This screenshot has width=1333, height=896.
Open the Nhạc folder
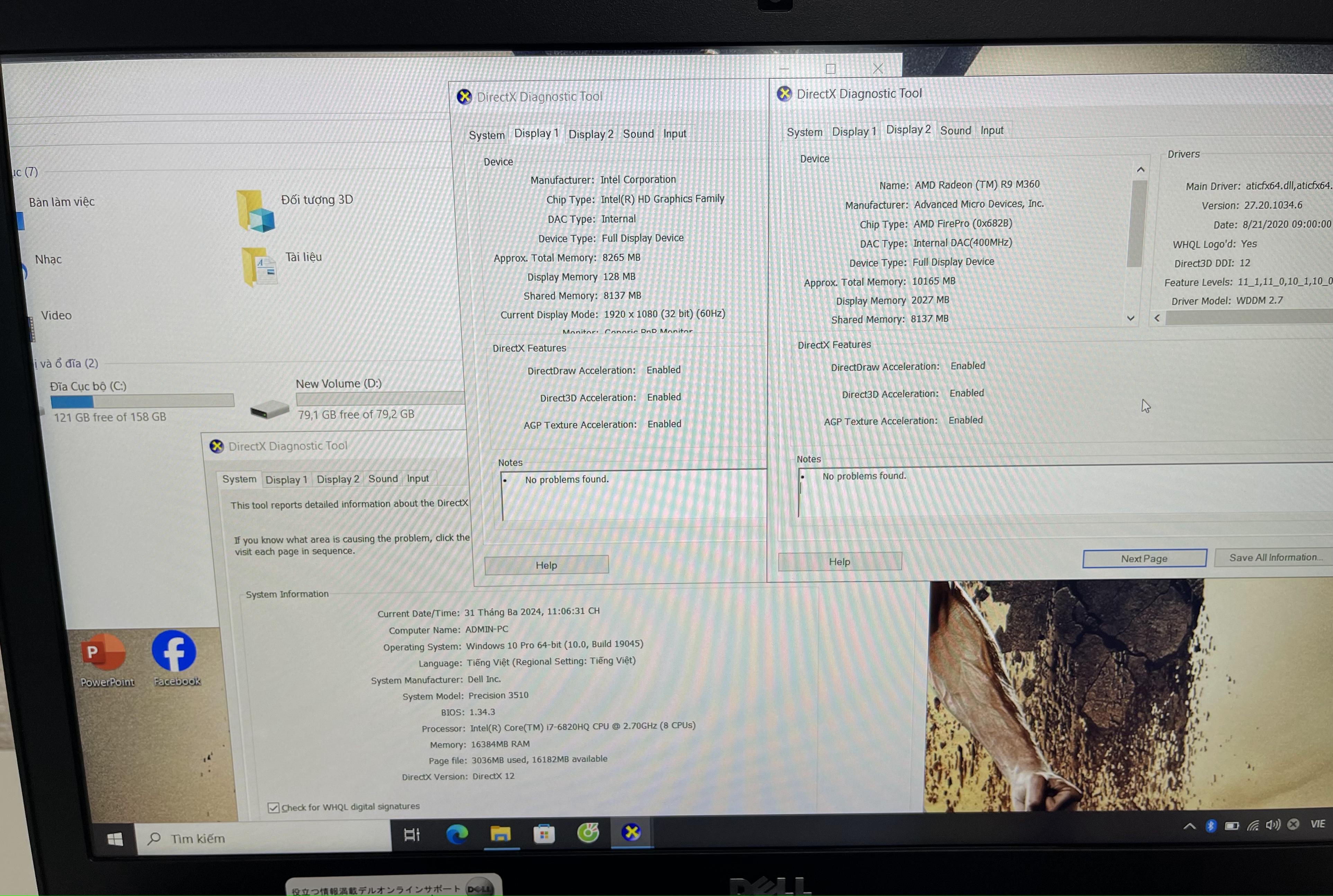[48, 260]
